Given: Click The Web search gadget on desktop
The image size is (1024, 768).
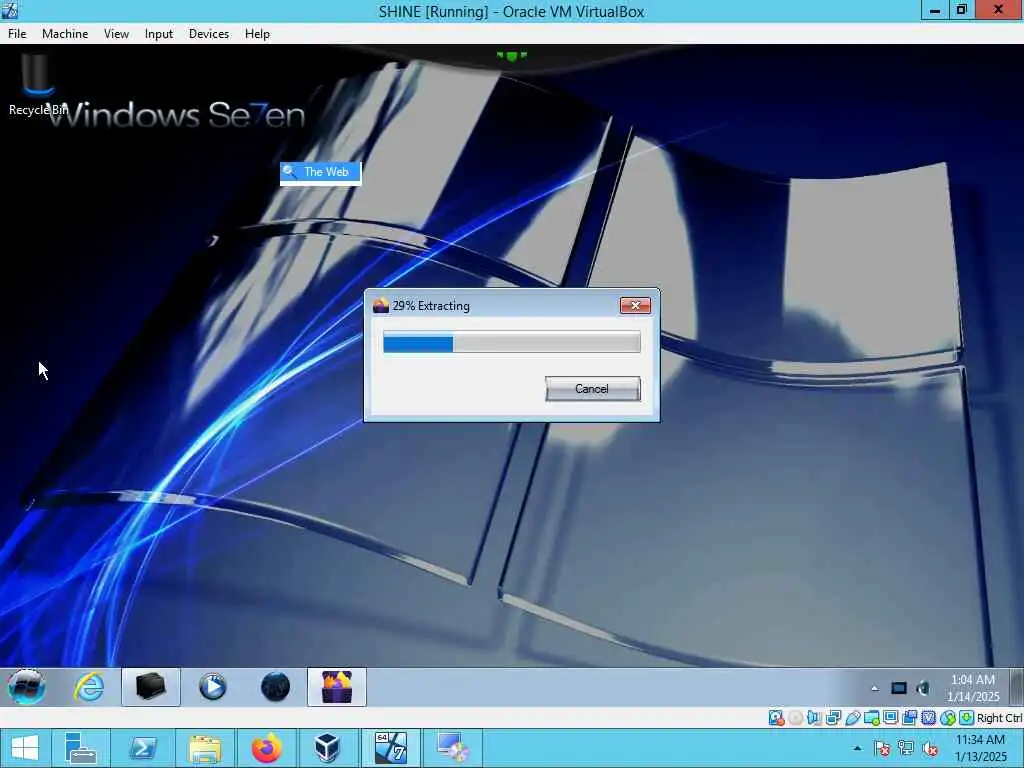Looking at the screenshot, I should (x=320, y=172).
